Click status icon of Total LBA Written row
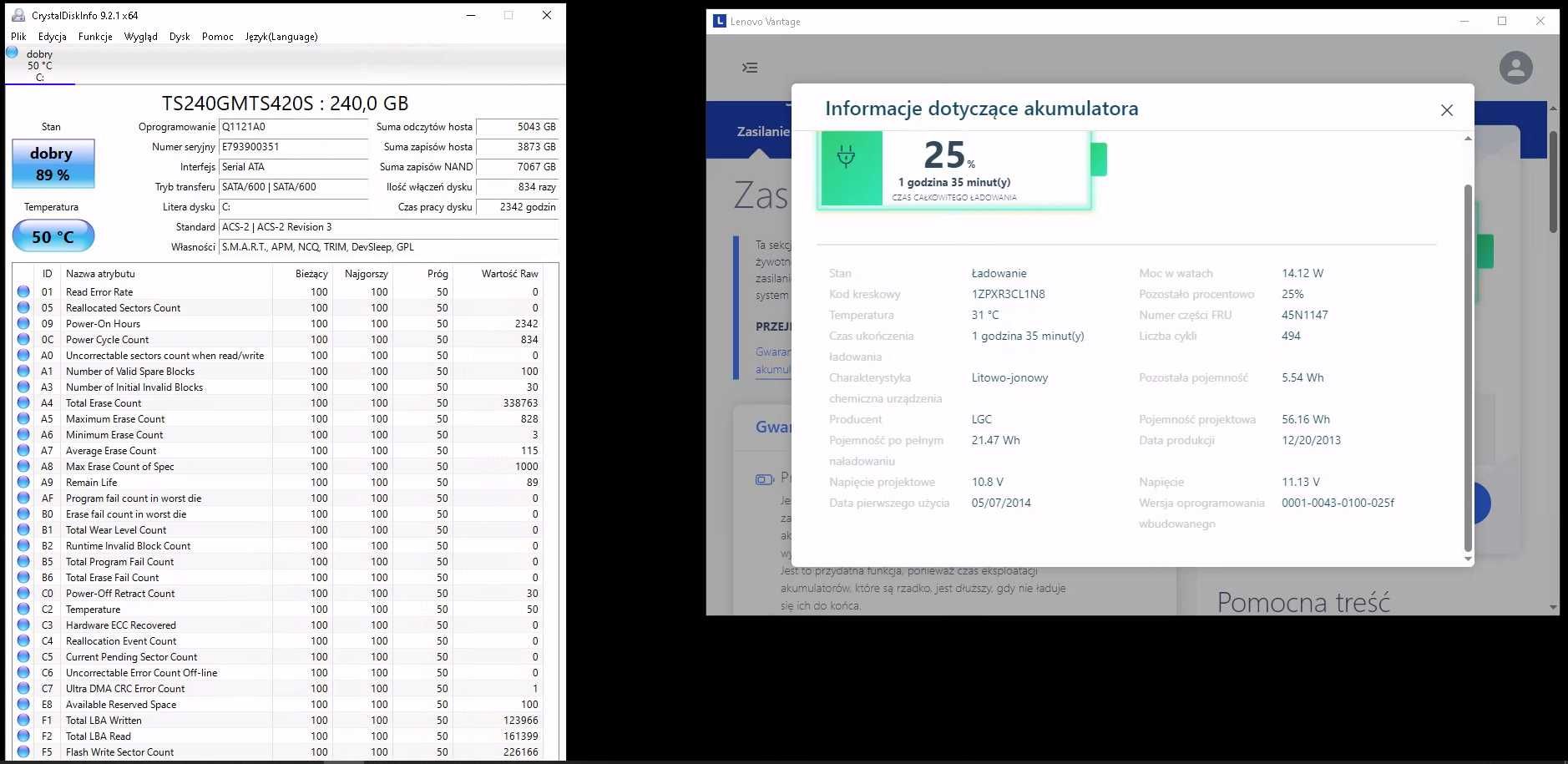The image size is (1568, 764). [x=23, y=721]
